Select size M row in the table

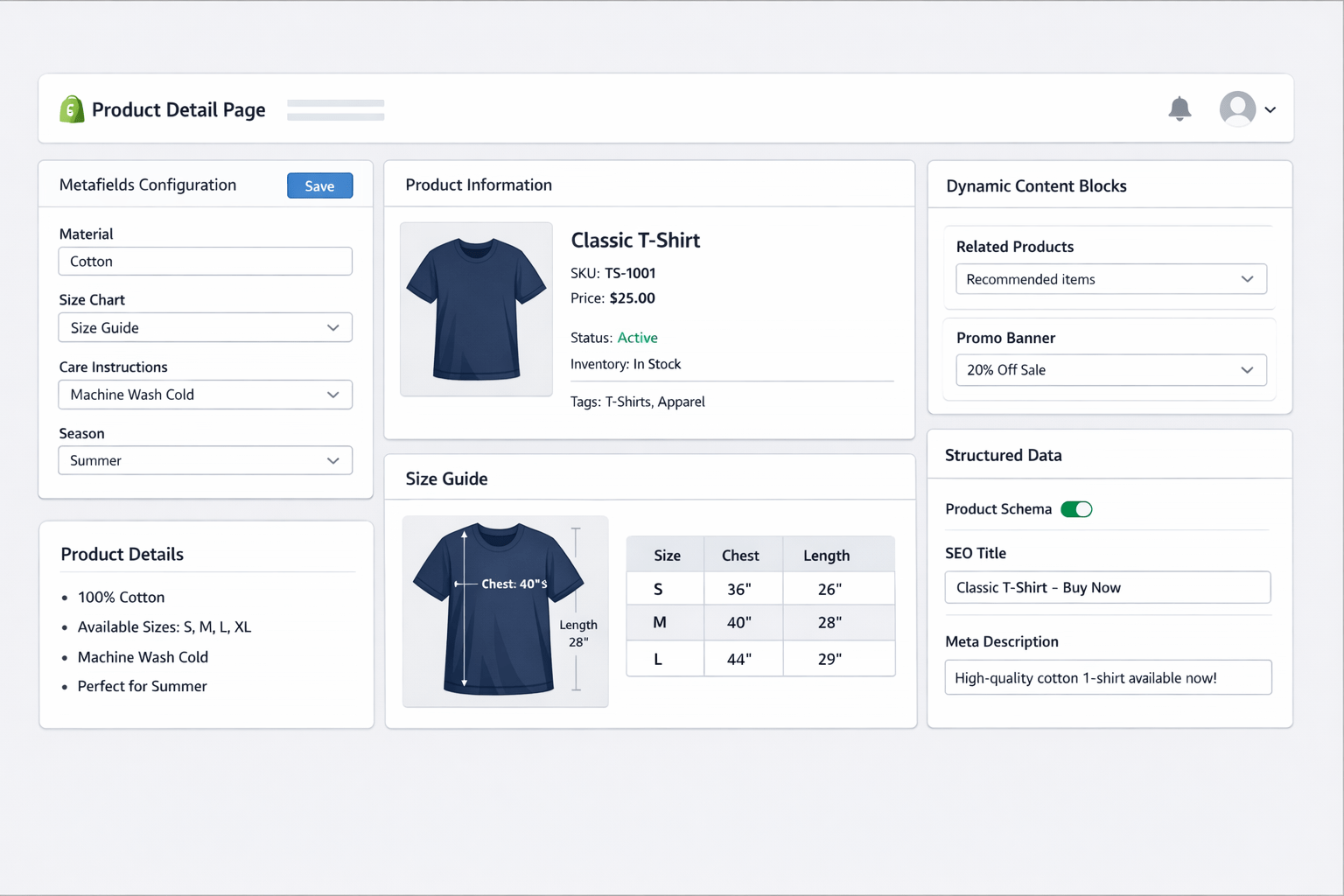[x=760, y=622]
